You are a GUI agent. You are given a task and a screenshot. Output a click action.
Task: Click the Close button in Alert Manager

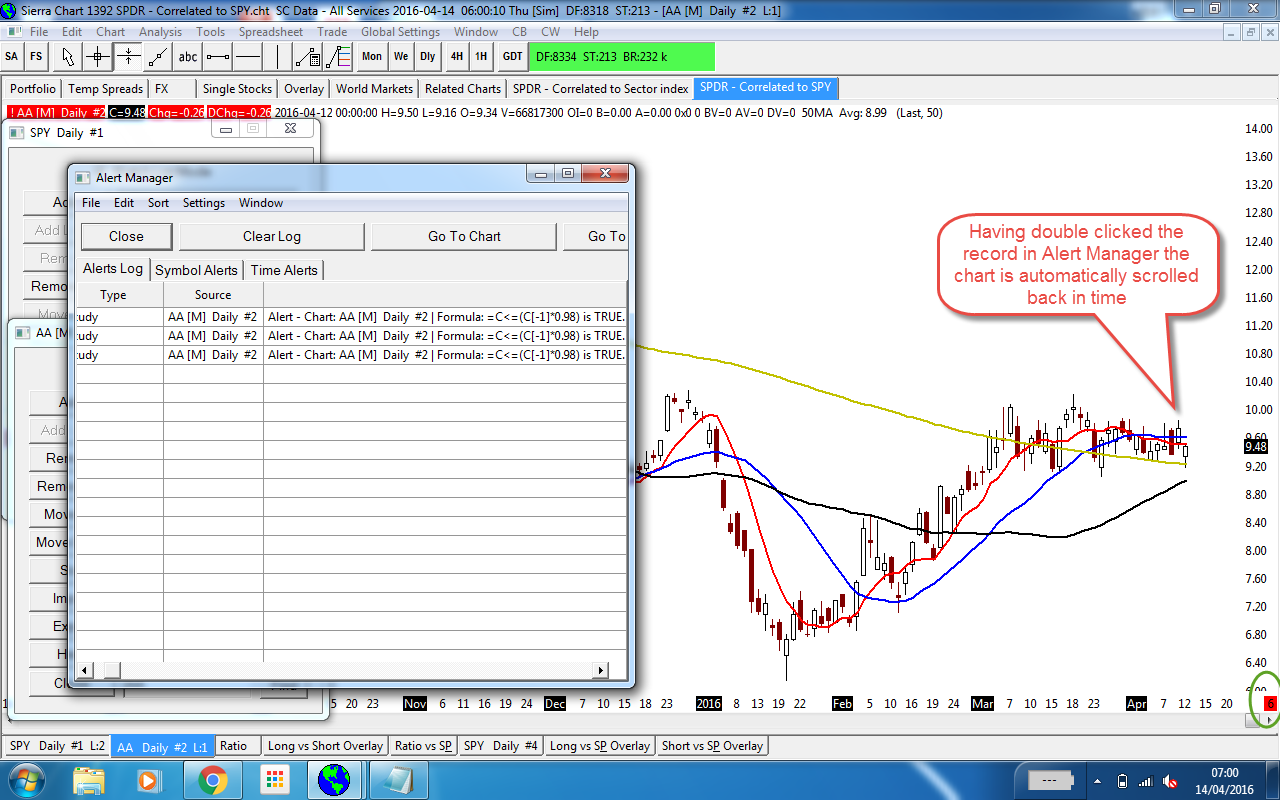coord(126,237)
